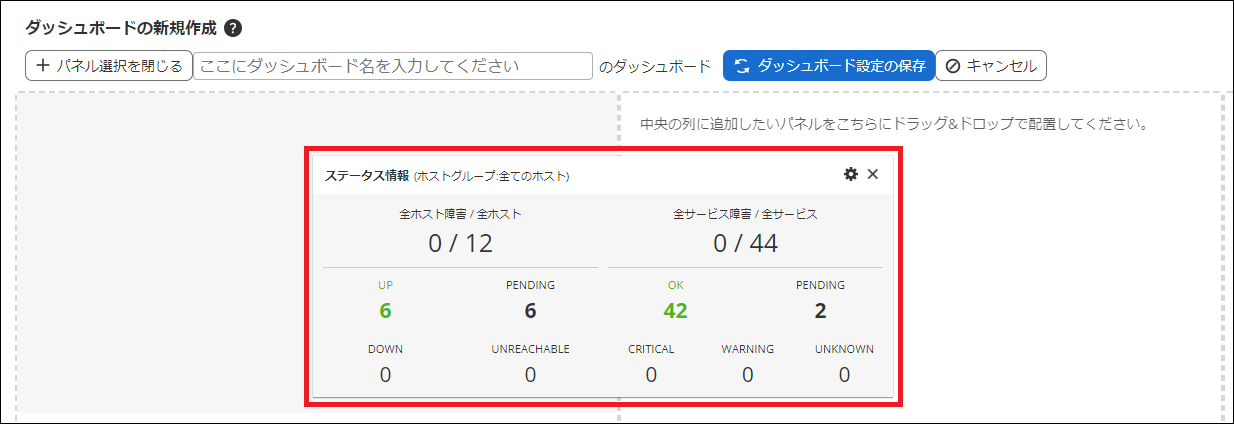Viewport: 1234px width, 424px height.
Task: Open the WARNING services count
Action: (747, 375)
